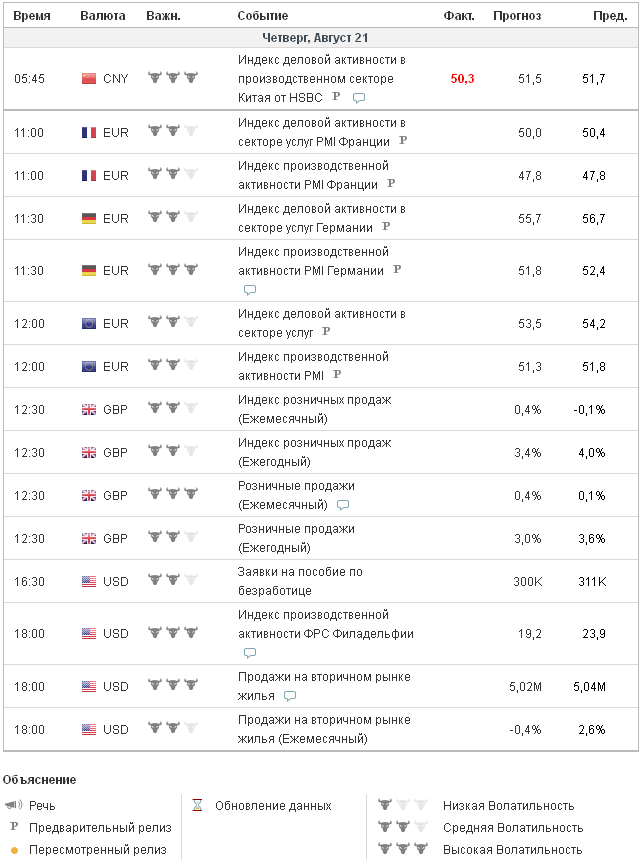This screenshot has width=642, height=865.
Task: Click the Время column header
Action: [33, 16]
